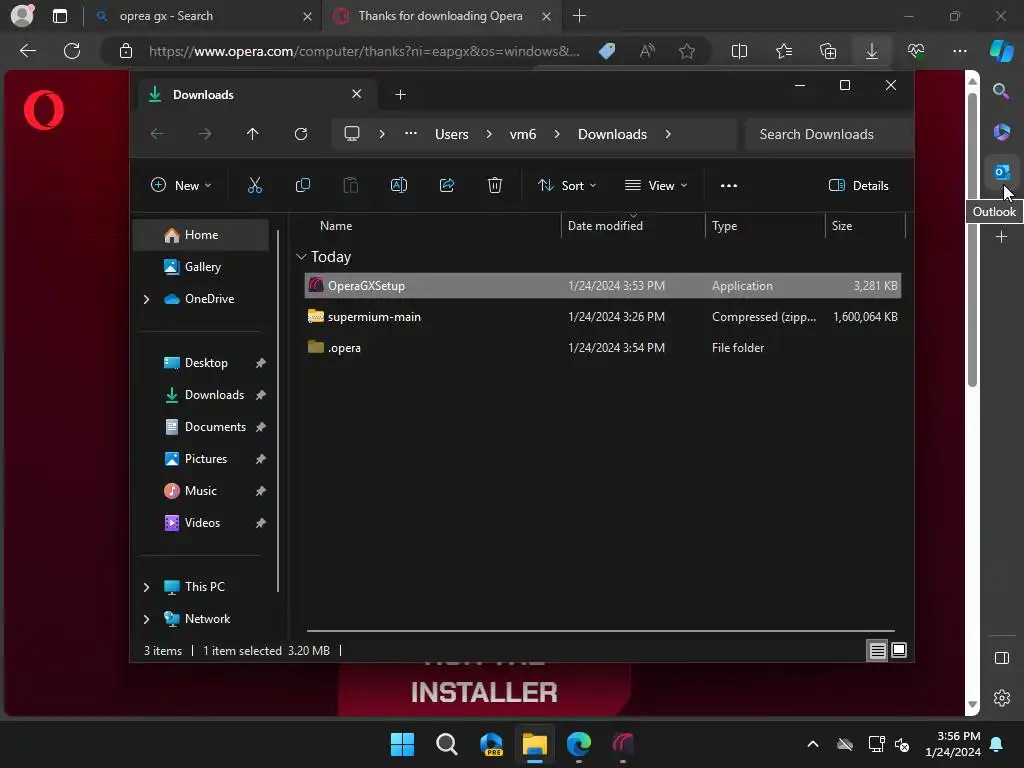Open Edge downloads icon in browser toolbar
1024x768 pixels.
coord(872,51)
